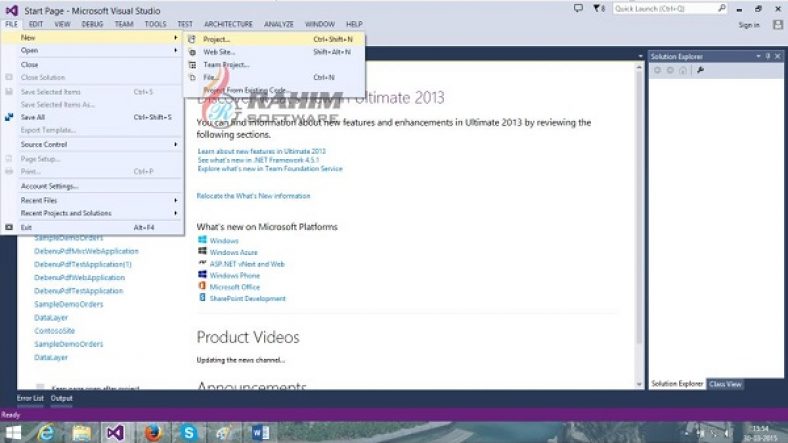The height and width of the screenshot is (443, 788).
Task: Select Project... in the New submenu
Action: pos(274,39)
